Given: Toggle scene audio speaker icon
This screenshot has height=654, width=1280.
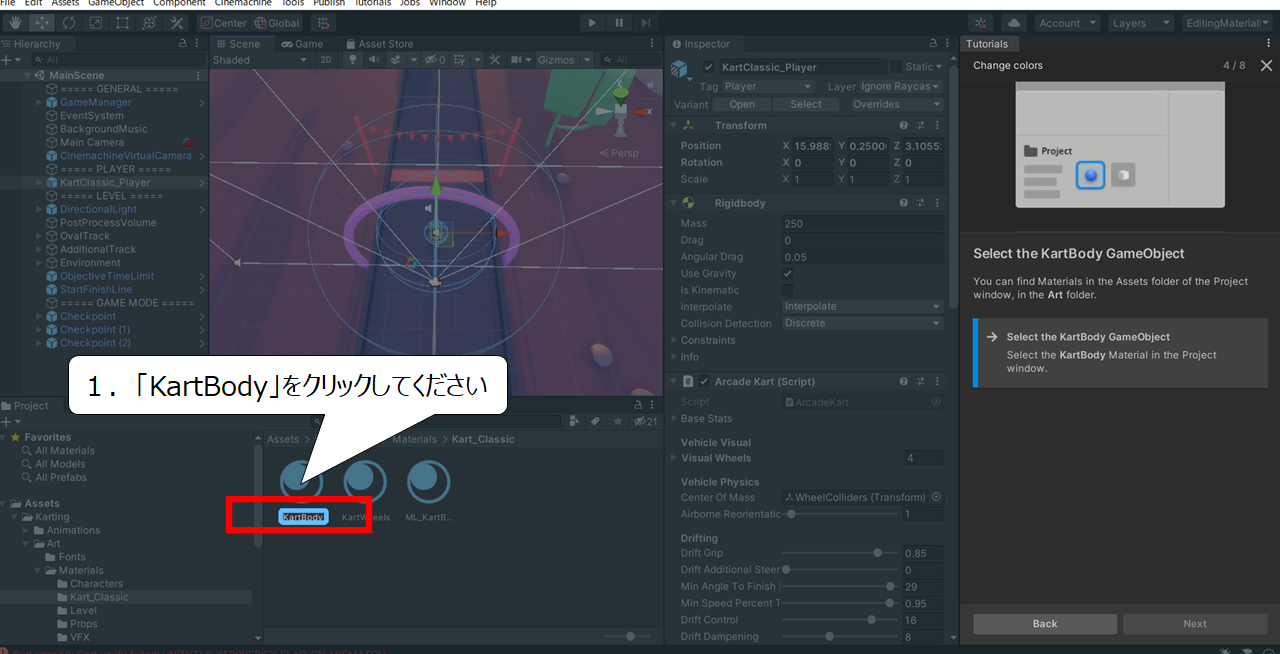Looking at the screenshot, I should (373, 60).
